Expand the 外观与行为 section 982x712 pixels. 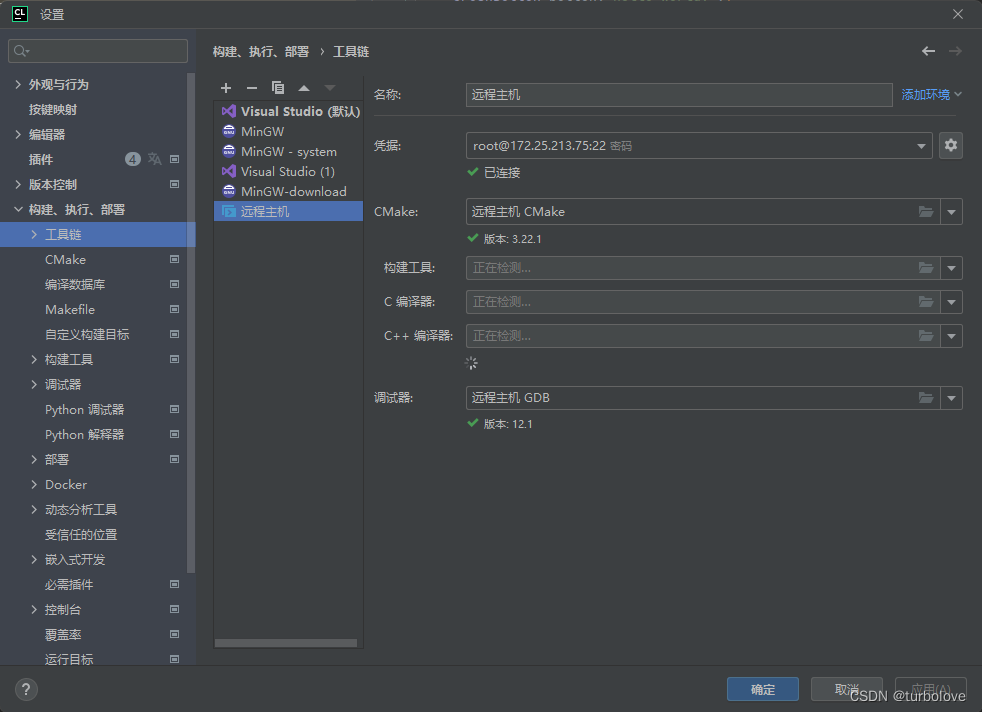point(20,84)
